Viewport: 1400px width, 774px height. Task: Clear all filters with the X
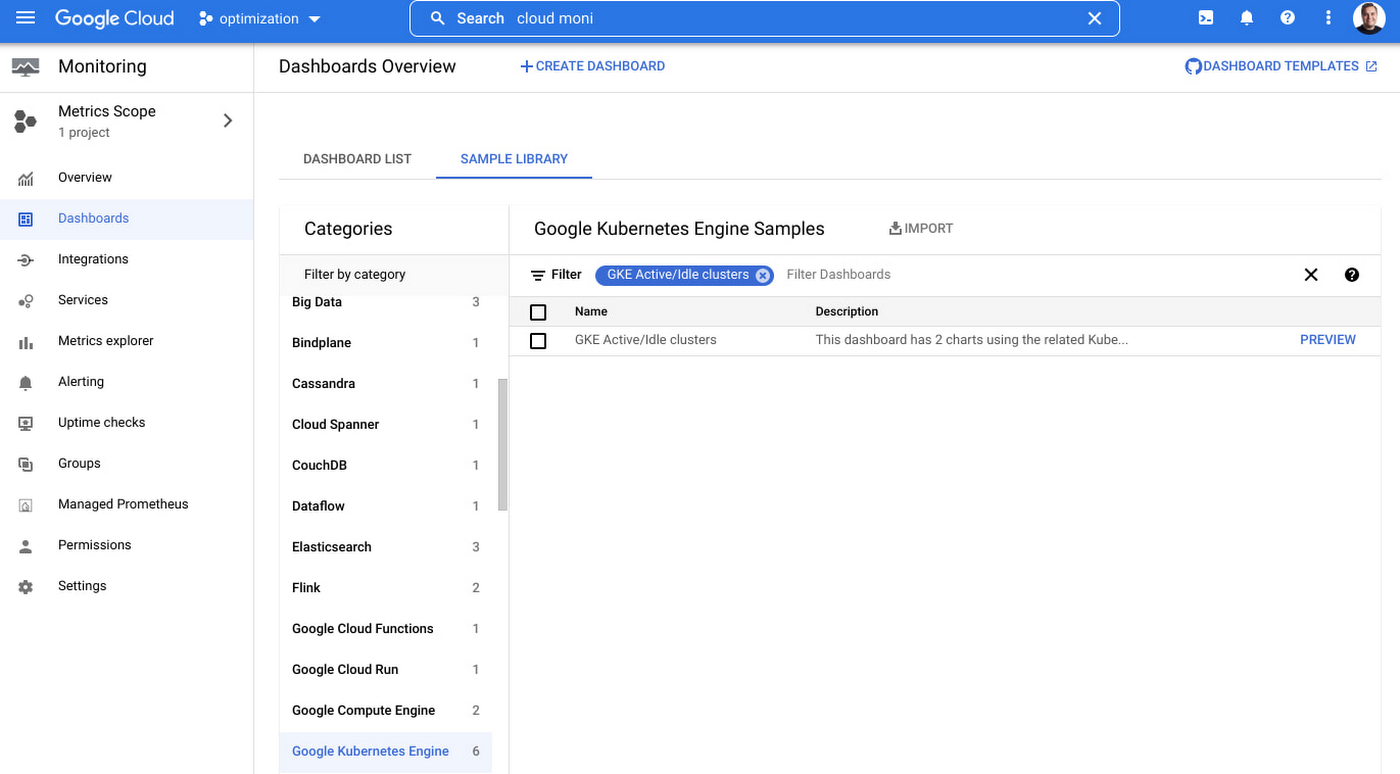point(1311,275)
